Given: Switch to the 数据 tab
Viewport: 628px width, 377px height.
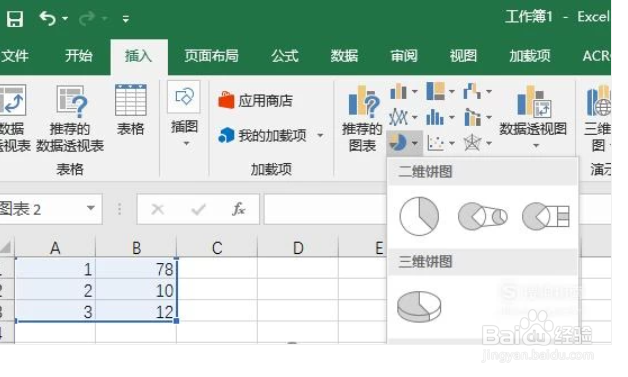Looking at the screenshot, I should tap(344, 56).
